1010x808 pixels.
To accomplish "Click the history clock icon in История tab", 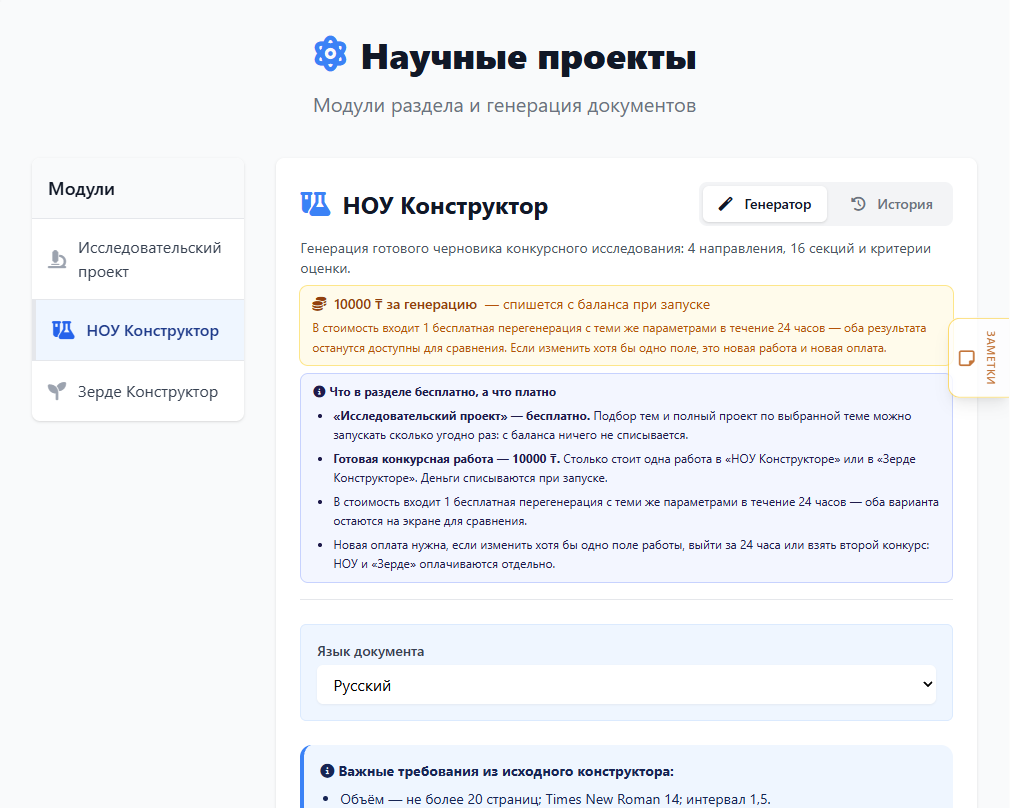I will pyautogui.click(x=858, y=204).
